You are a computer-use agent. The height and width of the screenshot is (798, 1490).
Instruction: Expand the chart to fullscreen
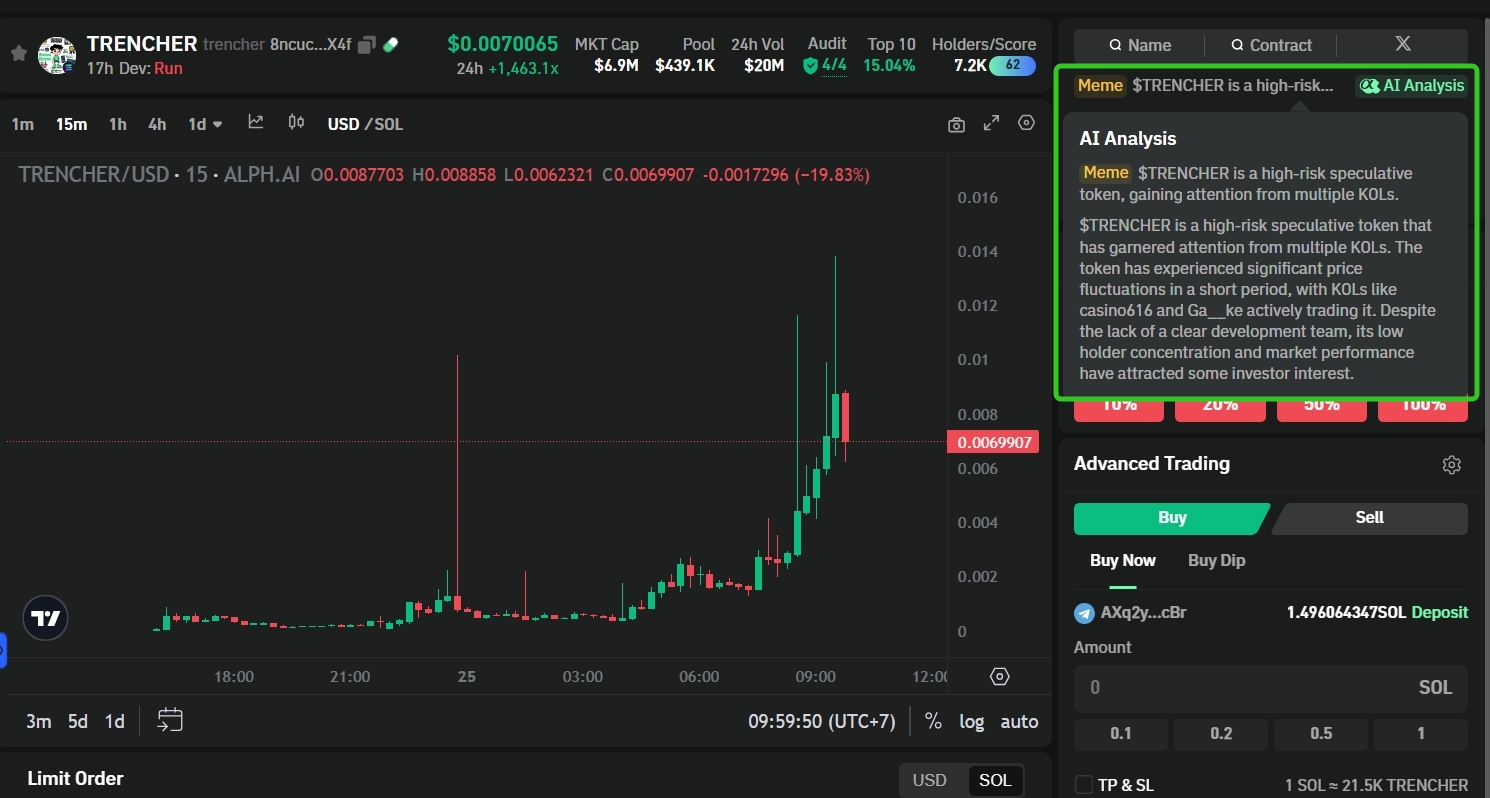click(x=991, y=123)
